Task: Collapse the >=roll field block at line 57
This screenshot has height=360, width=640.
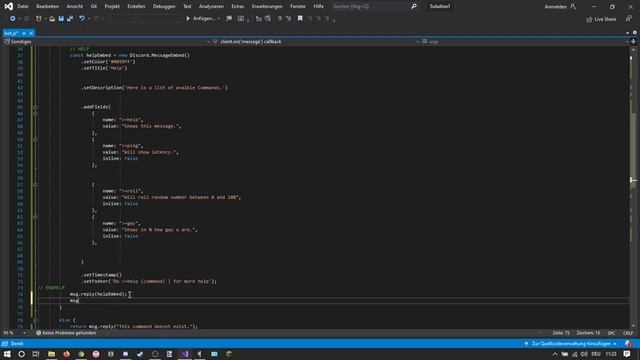Action: click(x=35, y=184)
